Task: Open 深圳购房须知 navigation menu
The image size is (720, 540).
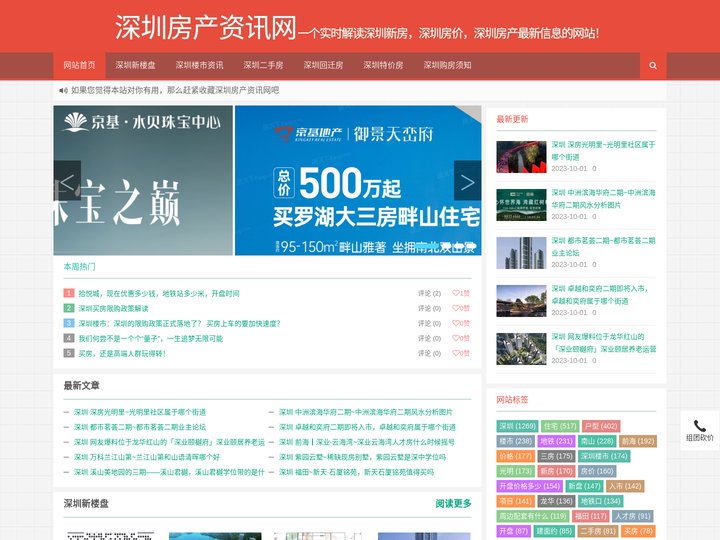Action: pos(447,66)
